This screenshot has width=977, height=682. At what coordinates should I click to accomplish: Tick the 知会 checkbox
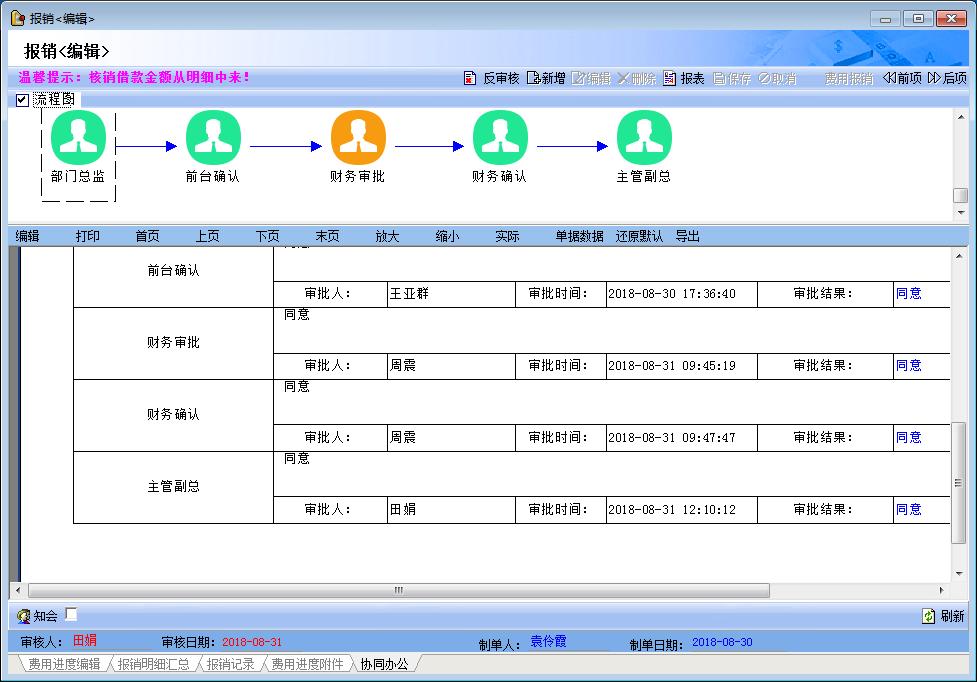pos(71,615)
